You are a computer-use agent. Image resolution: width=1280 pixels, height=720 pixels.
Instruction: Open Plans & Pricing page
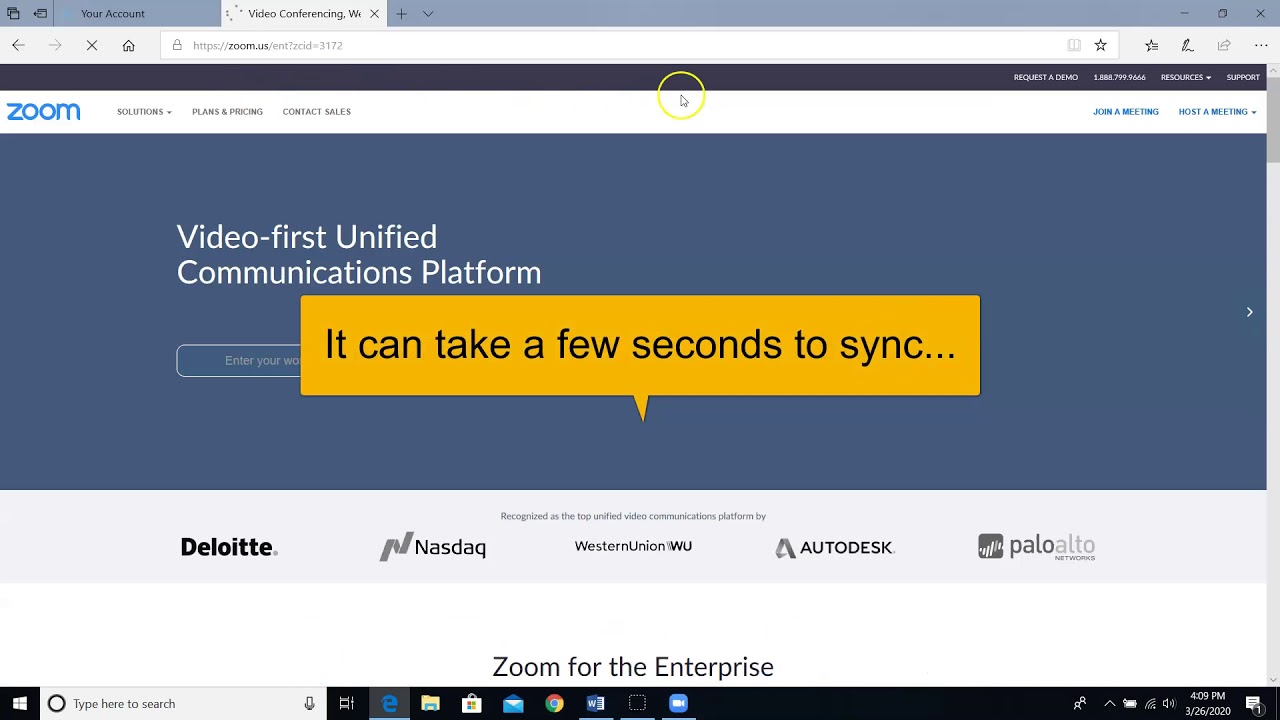point(227,112)
